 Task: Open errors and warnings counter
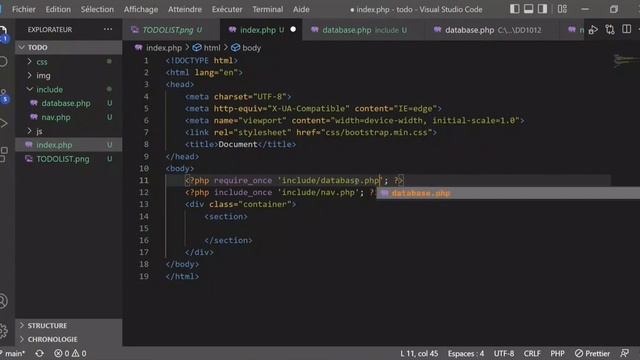tap(70, 353)
